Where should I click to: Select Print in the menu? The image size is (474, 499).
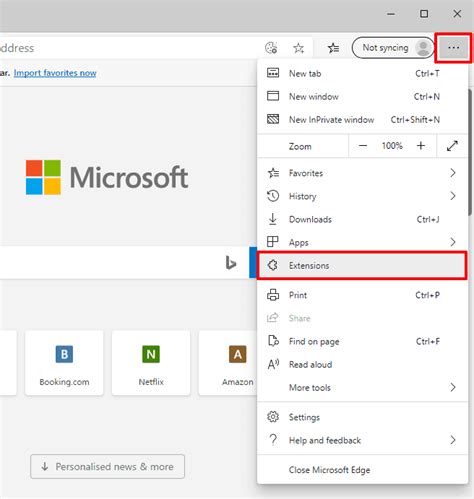click(x=363, y=295)
